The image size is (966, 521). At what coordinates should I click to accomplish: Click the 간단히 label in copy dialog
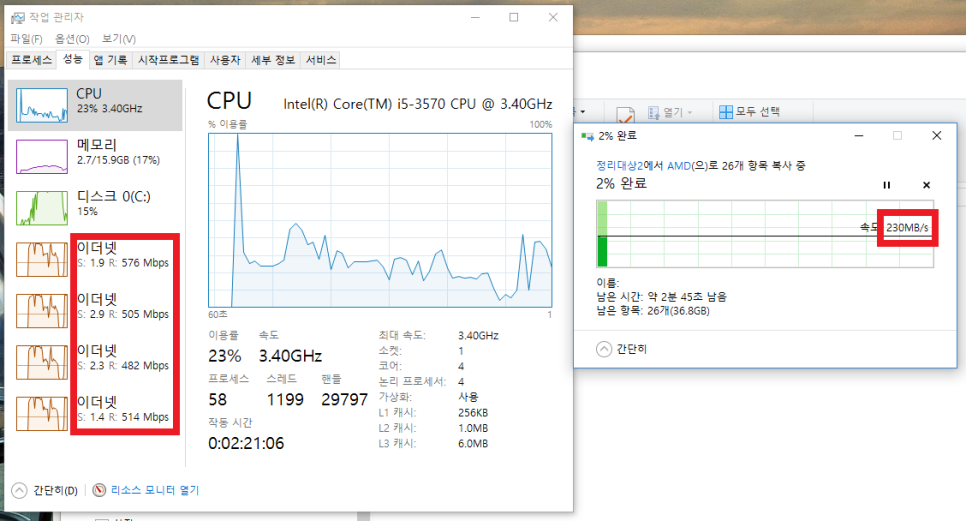click(631, 349)
